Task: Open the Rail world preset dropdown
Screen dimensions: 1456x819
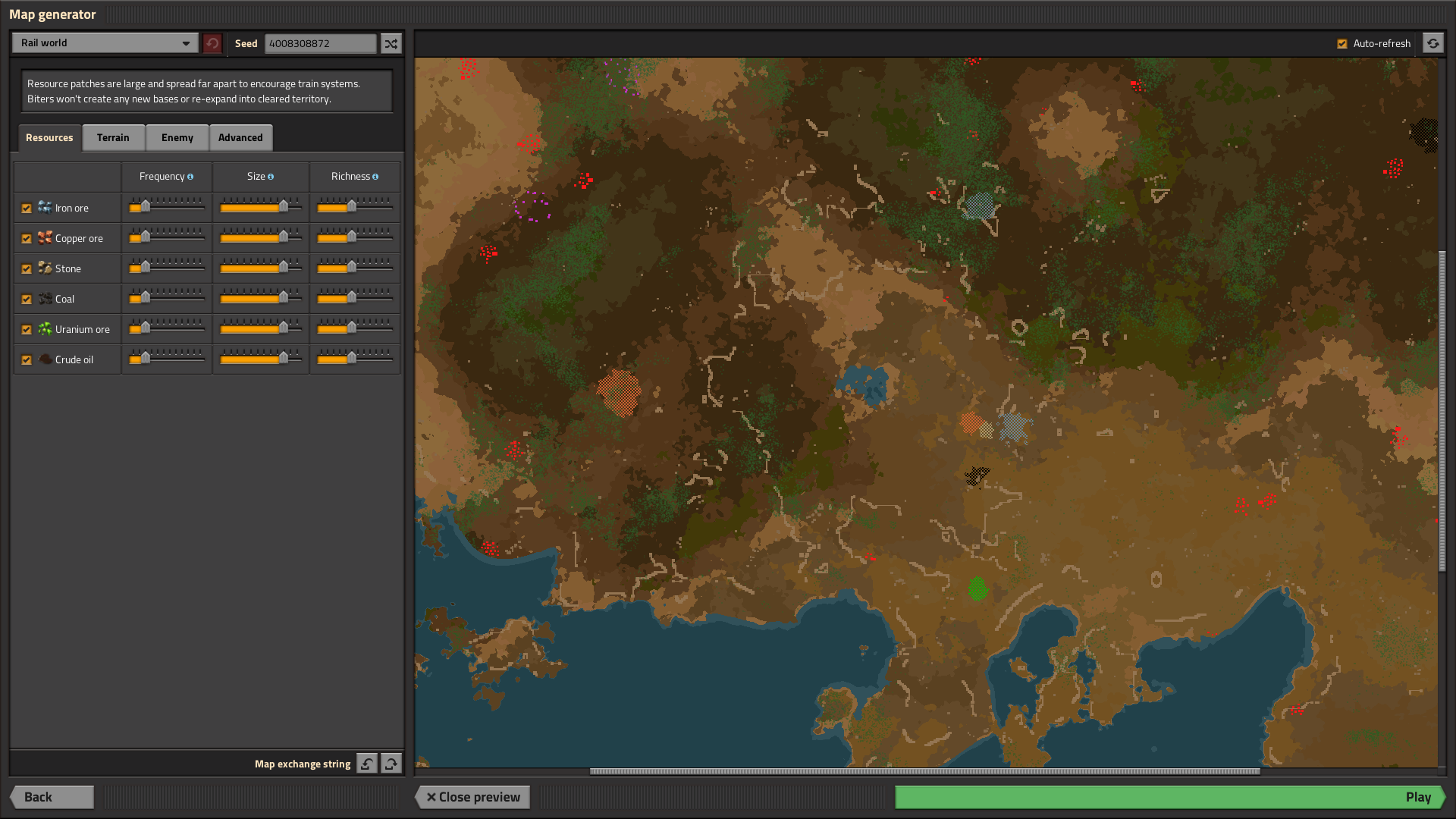Action: point(105,43)
